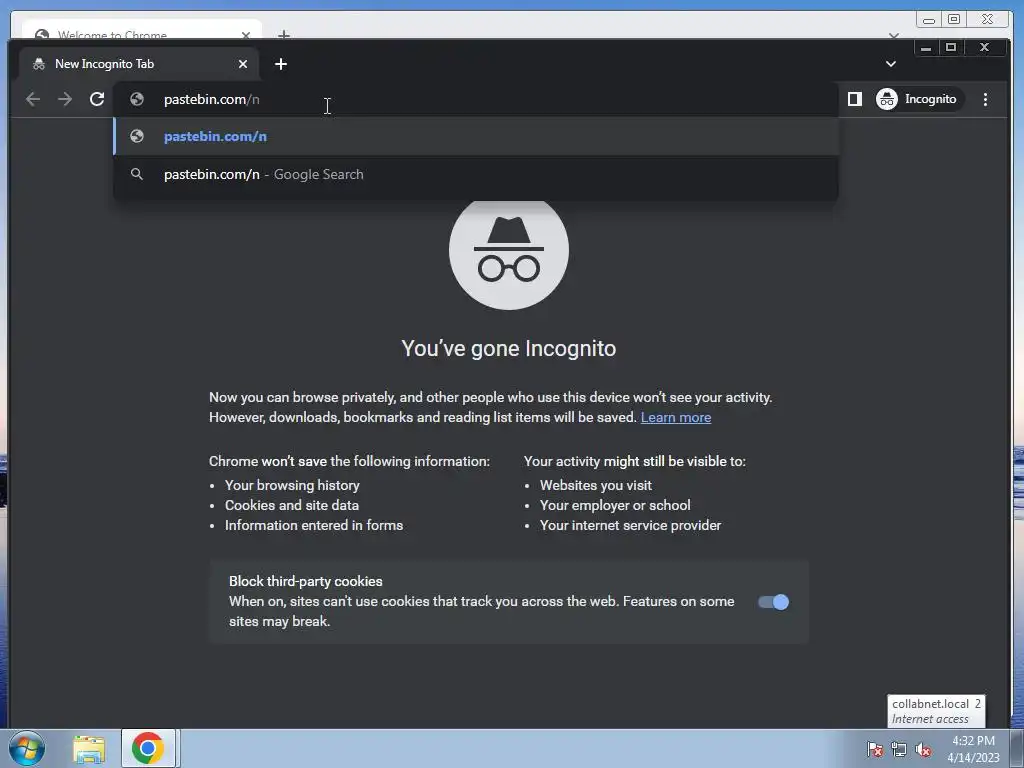
Task: Click the You've gone Incognito heading
Action: (x=509, y=349)
